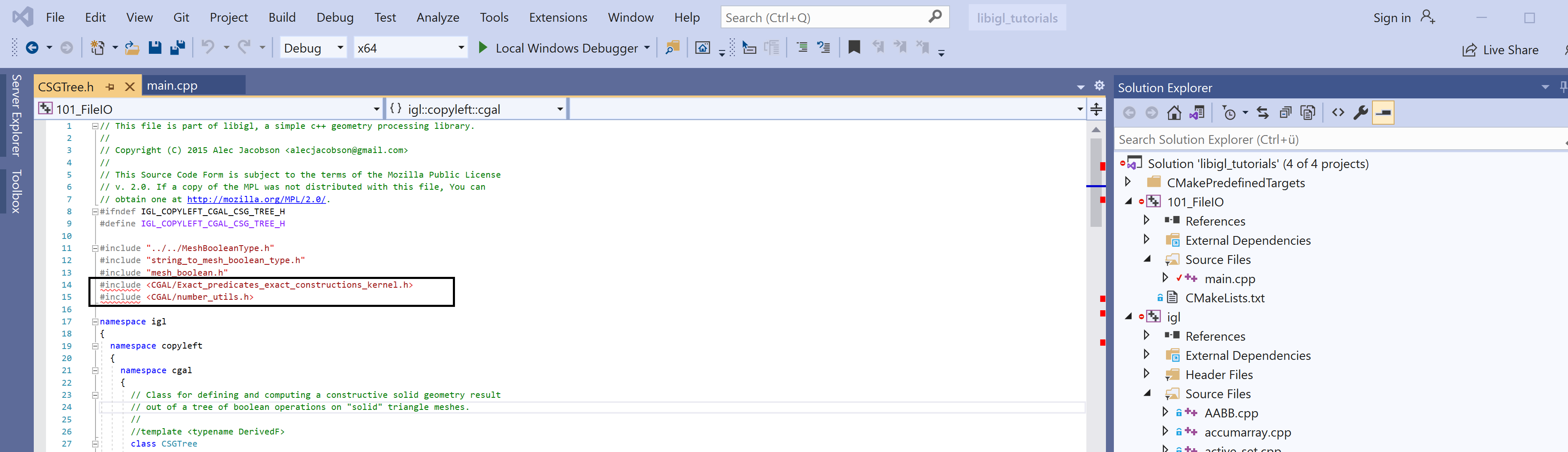This screenshot has height=452, width=1568.
Task: Click the Find in Files icon
Action: [x=672, y=48]
